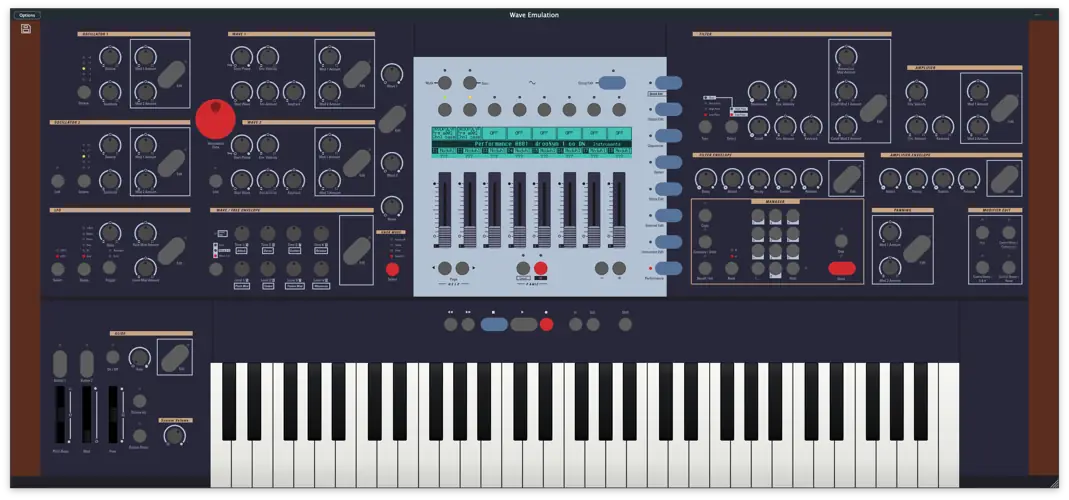Click the Wave Envelope Level 4 knob
The height and width of the screenshot is (500, 1069).
[321, 269]
